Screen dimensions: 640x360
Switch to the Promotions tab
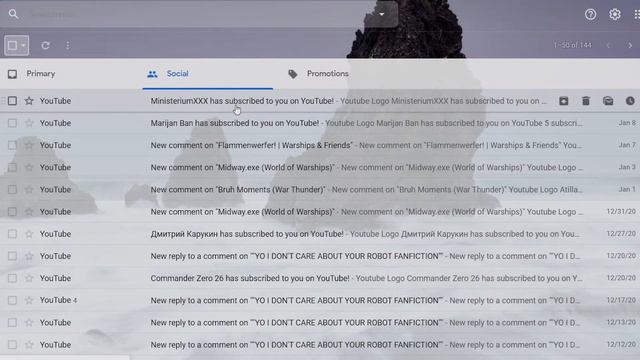[x=328, y=73]
